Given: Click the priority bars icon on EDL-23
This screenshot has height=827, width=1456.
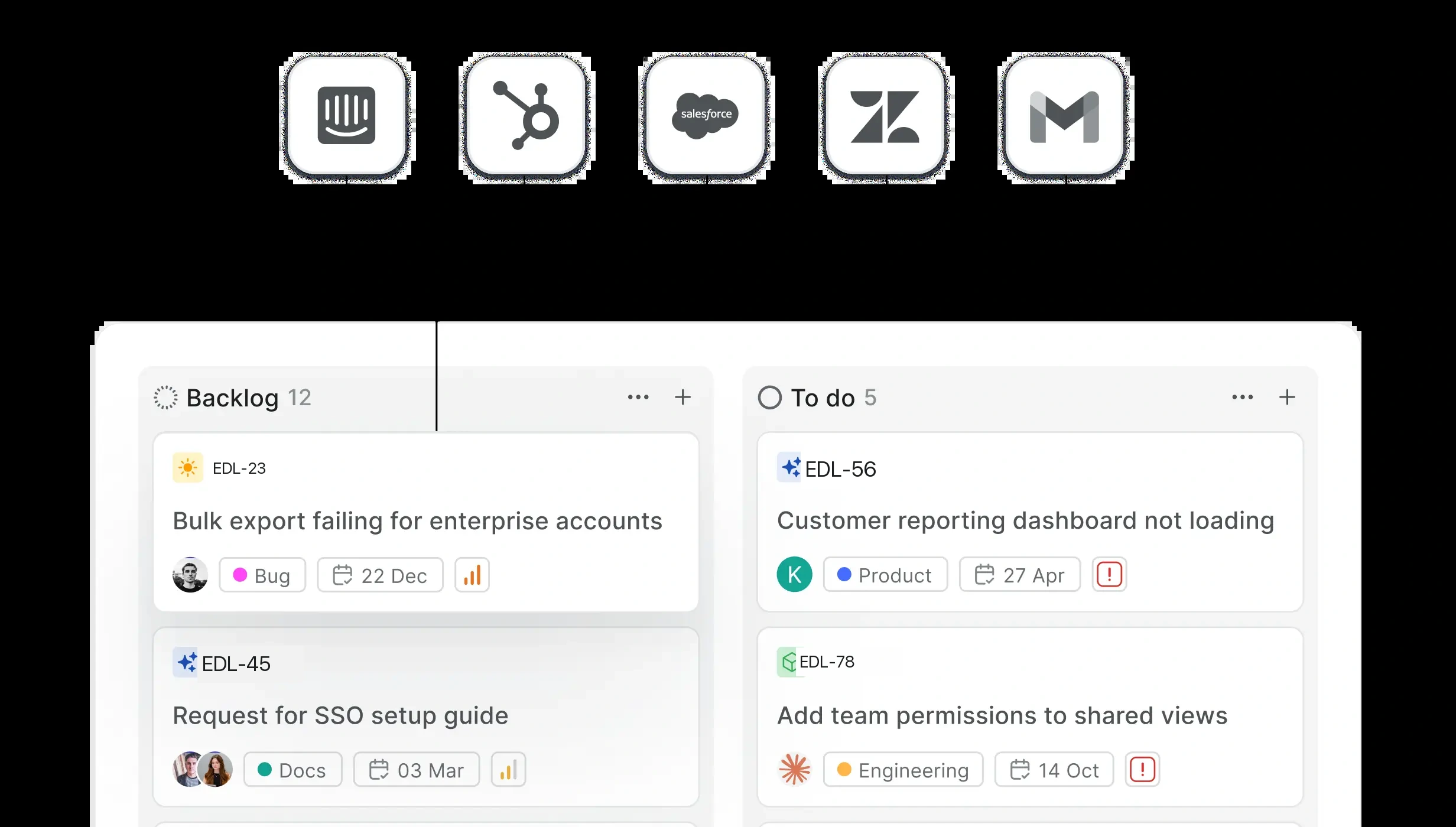Looking at the screenshot, I should point(472,575).
